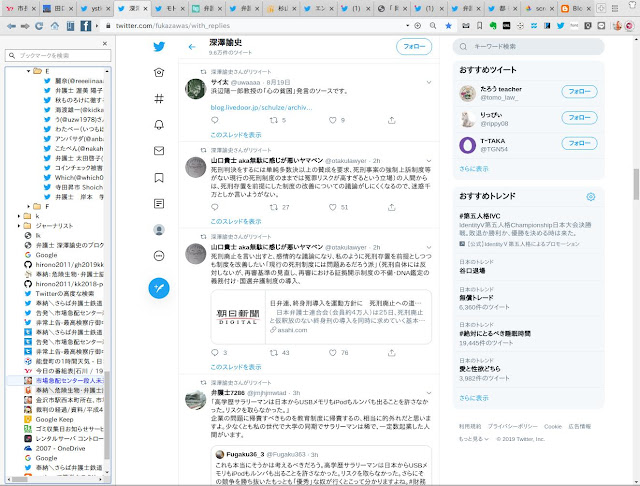
Task: Close the bookmarks side panel
Action: click(x=105, y=43)
